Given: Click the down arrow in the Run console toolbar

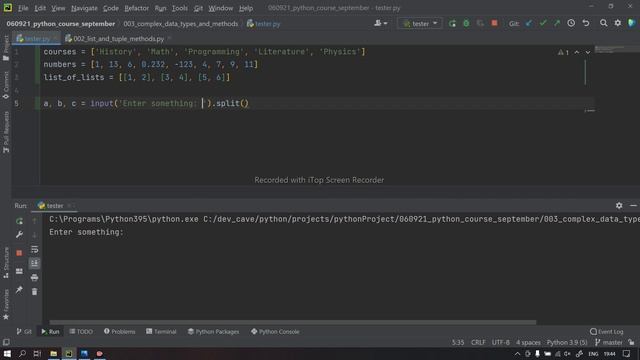Looking at the screenshot, I should [x=35, y=235].
